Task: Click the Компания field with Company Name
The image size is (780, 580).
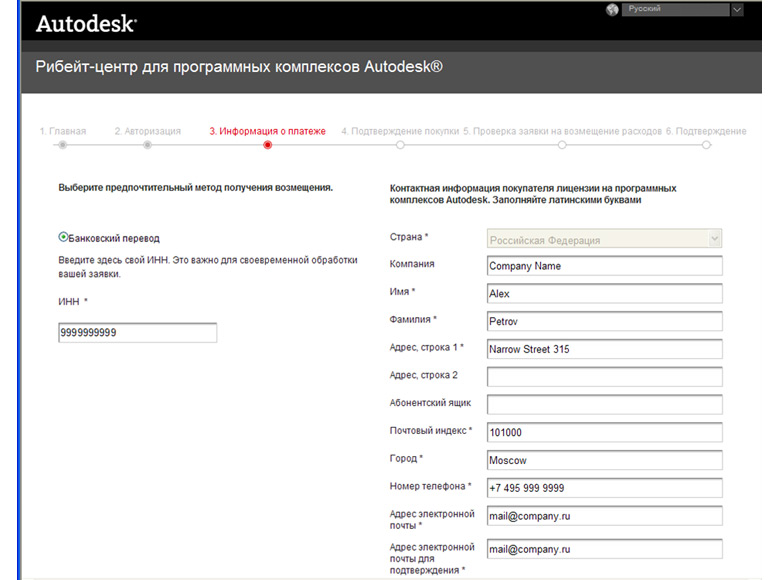Action: [604, 266]
